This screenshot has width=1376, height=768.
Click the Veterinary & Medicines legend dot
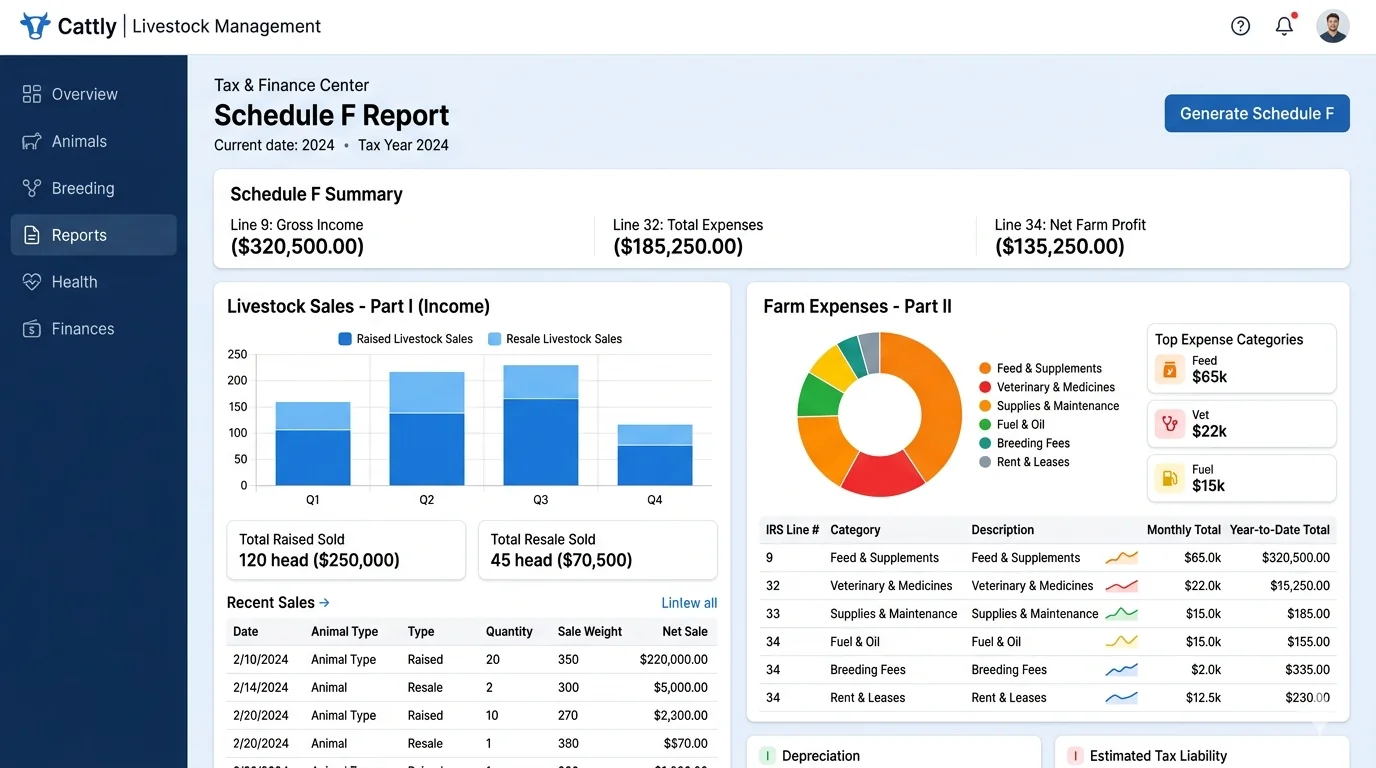click(x=985, y=387)
